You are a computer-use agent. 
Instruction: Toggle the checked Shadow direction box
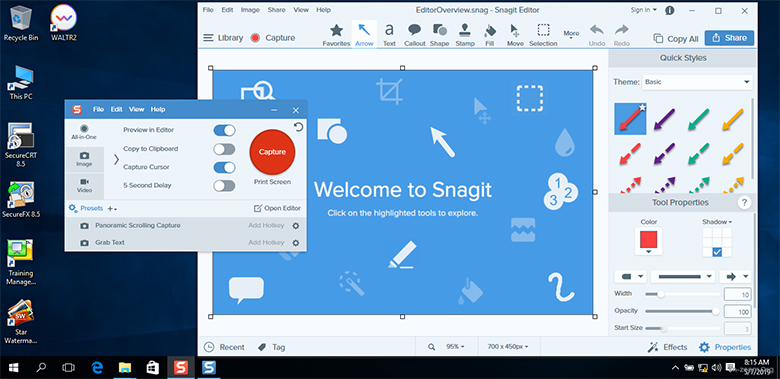coord(717,252)
